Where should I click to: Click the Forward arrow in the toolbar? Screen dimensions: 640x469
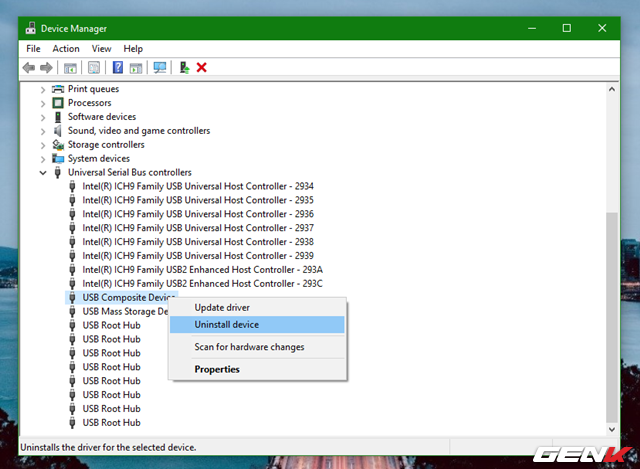tap(46, 67)
